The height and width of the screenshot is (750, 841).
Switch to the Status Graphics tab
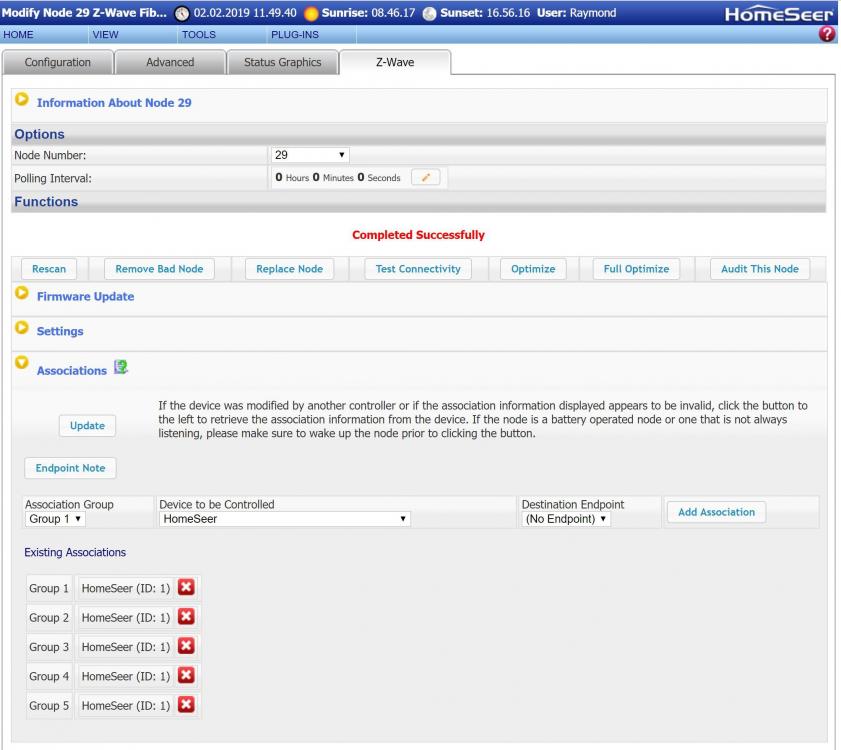[282, 62]
